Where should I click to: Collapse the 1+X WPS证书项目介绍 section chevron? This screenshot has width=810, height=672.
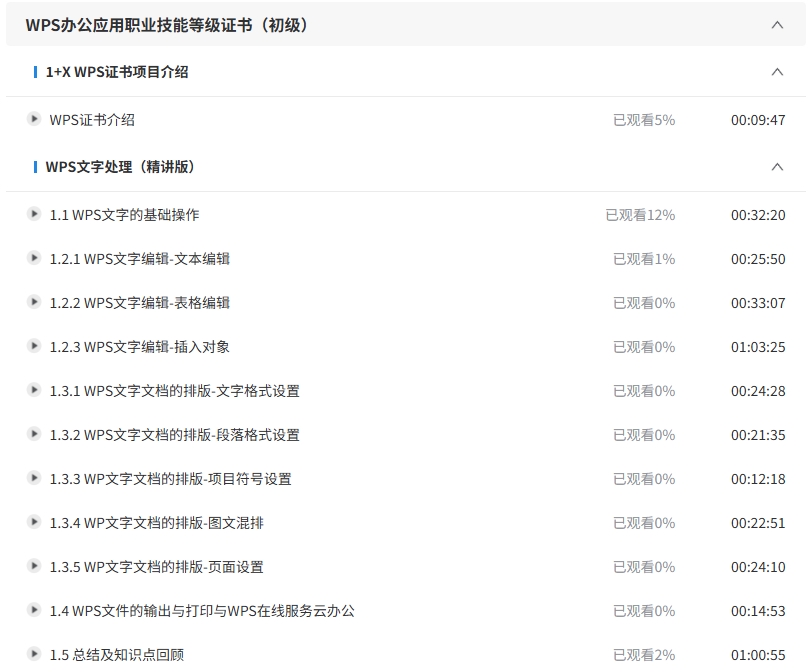[x=777, y=72]
